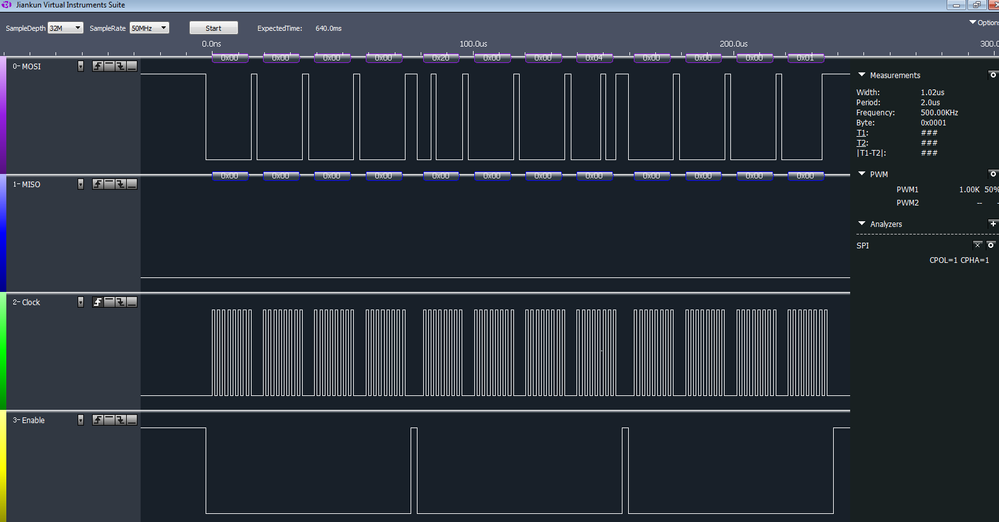
Task: Click the CPOL=1 CPHA=1 setting text
Action: (959, 260)
